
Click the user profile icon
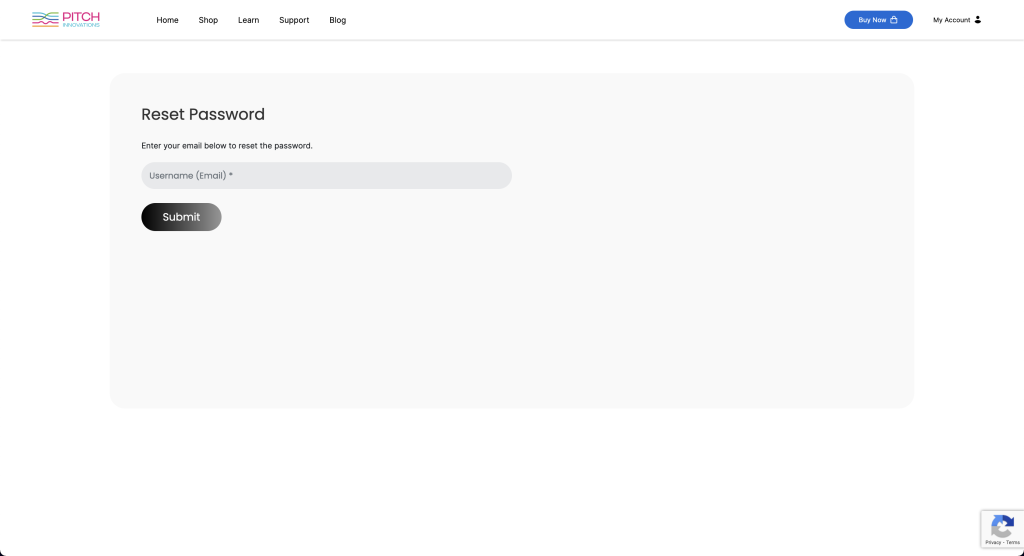pos(978,20)
